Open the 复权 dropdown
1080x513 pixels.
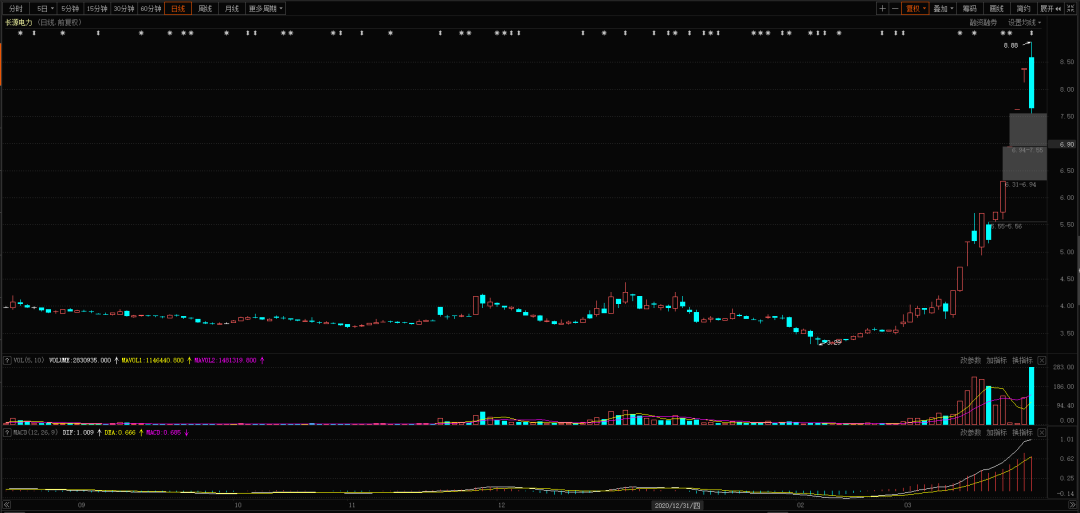[915, 9]
